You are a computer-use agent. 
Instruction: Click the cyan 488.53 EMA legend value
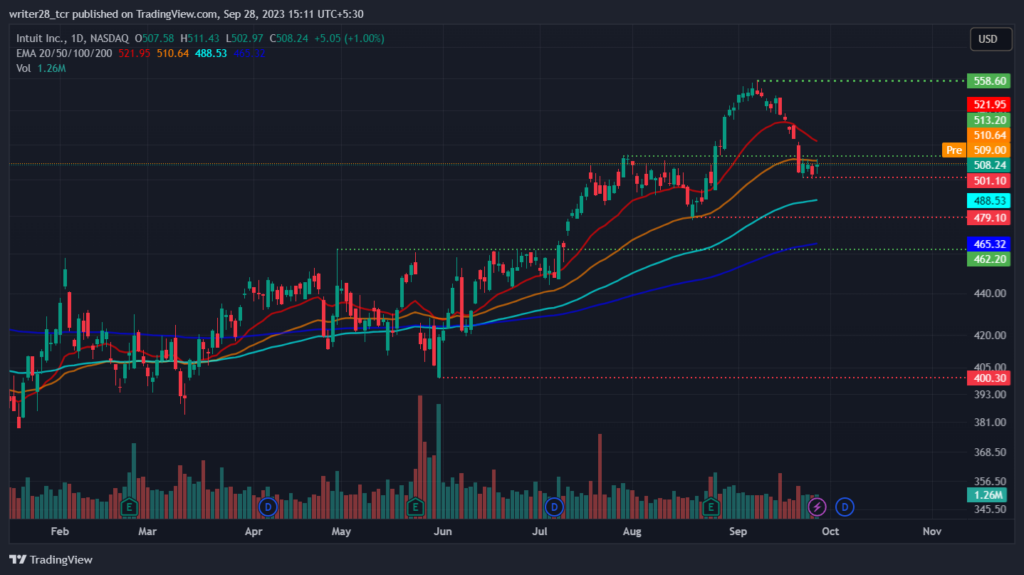[x=211, y=54]
